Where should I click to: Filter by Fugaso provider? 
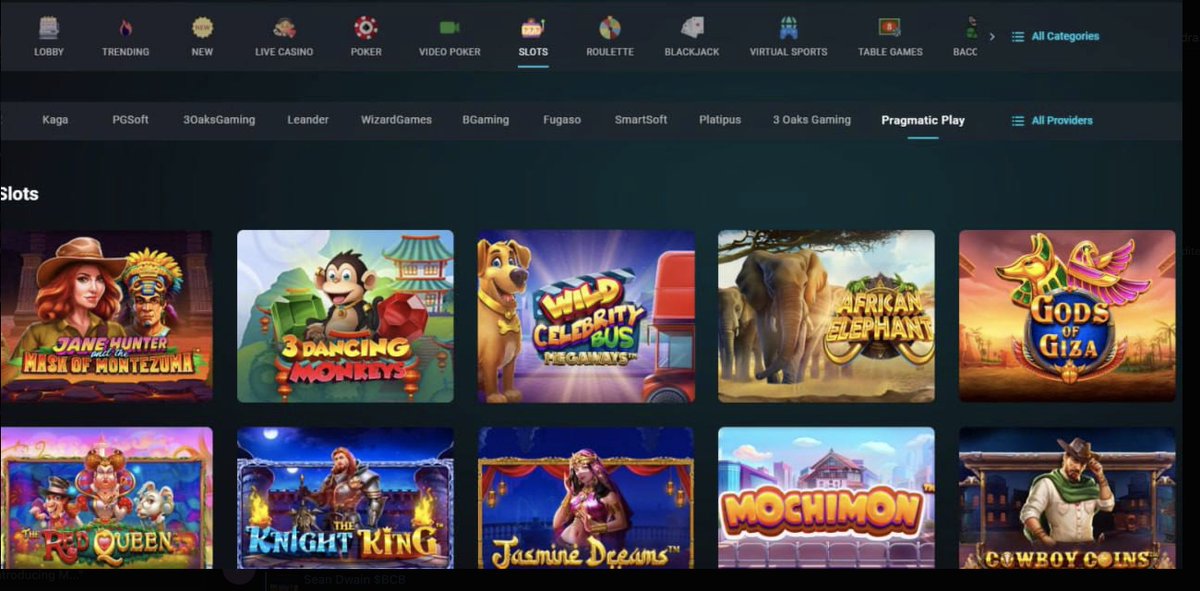[x=562, y=120]
